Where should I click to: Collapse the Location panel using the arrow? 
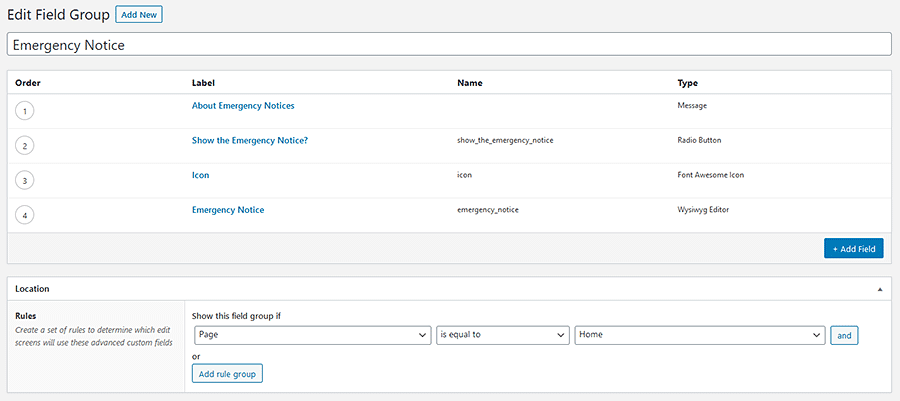[x=879, y=289]
